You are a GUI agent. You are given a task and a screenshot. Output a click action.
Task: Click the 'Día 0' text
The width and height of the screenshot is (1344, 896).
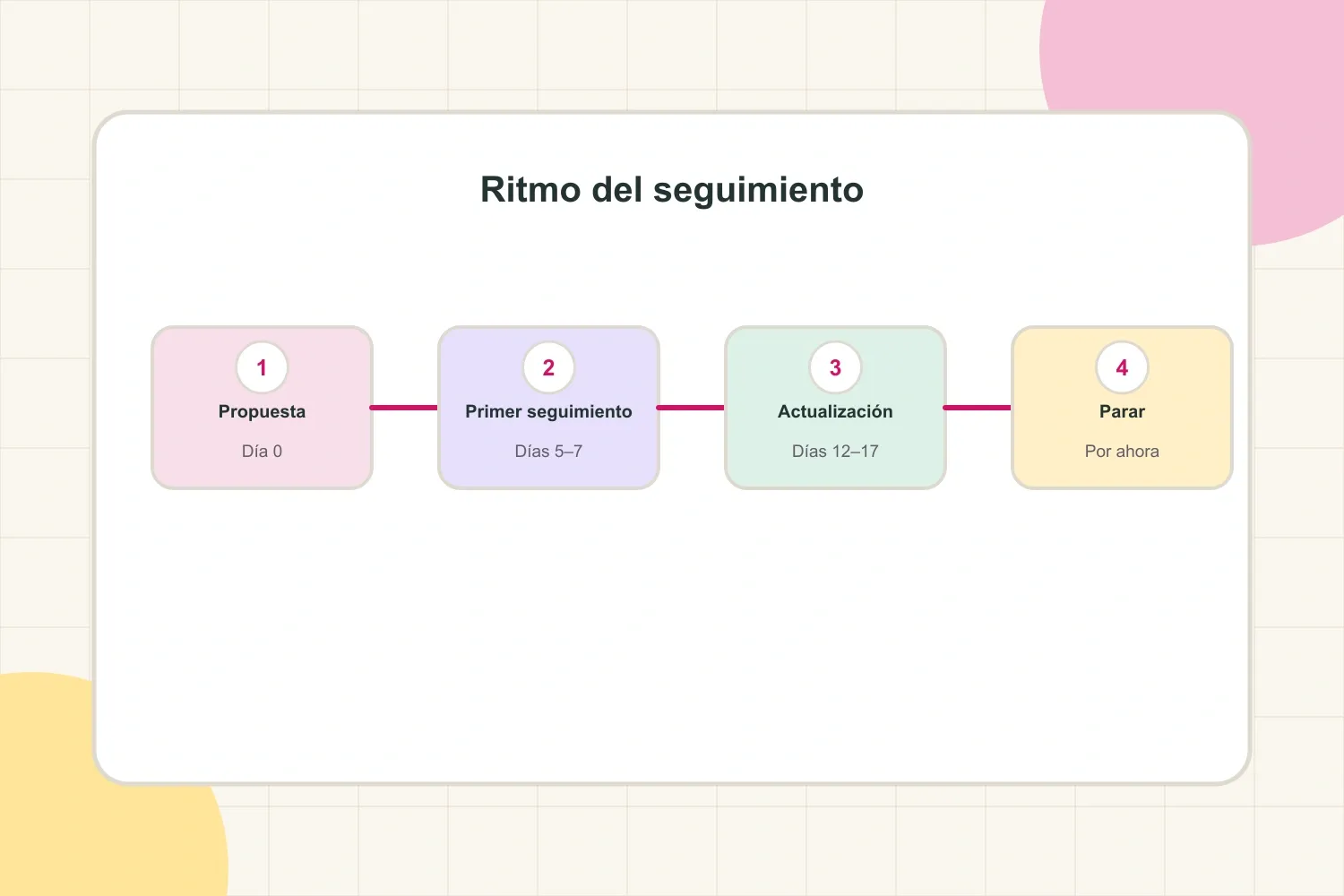[x=262, y=452]
